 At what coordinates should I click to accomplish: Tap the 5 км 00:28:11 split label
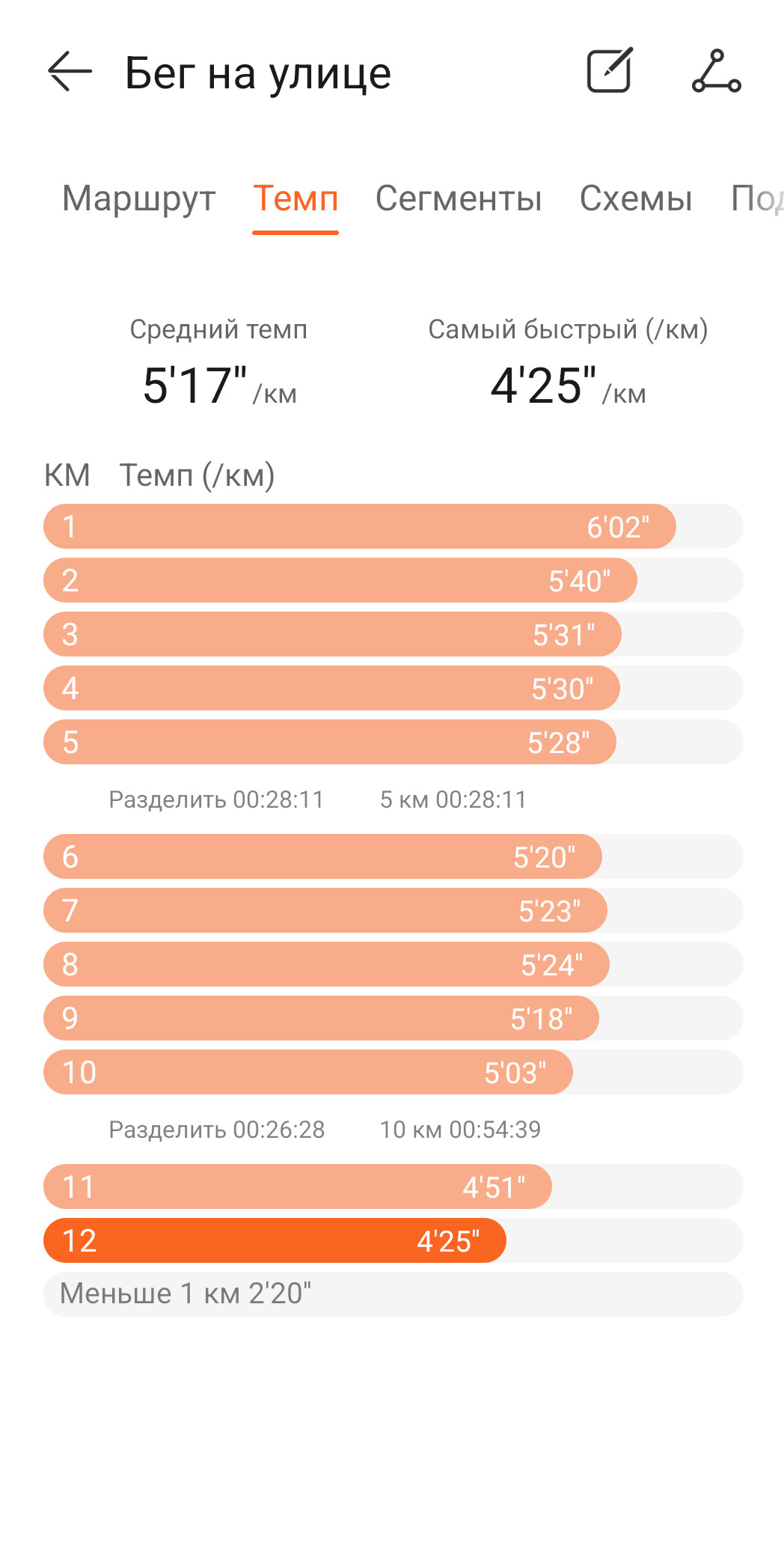pos(453,799)
